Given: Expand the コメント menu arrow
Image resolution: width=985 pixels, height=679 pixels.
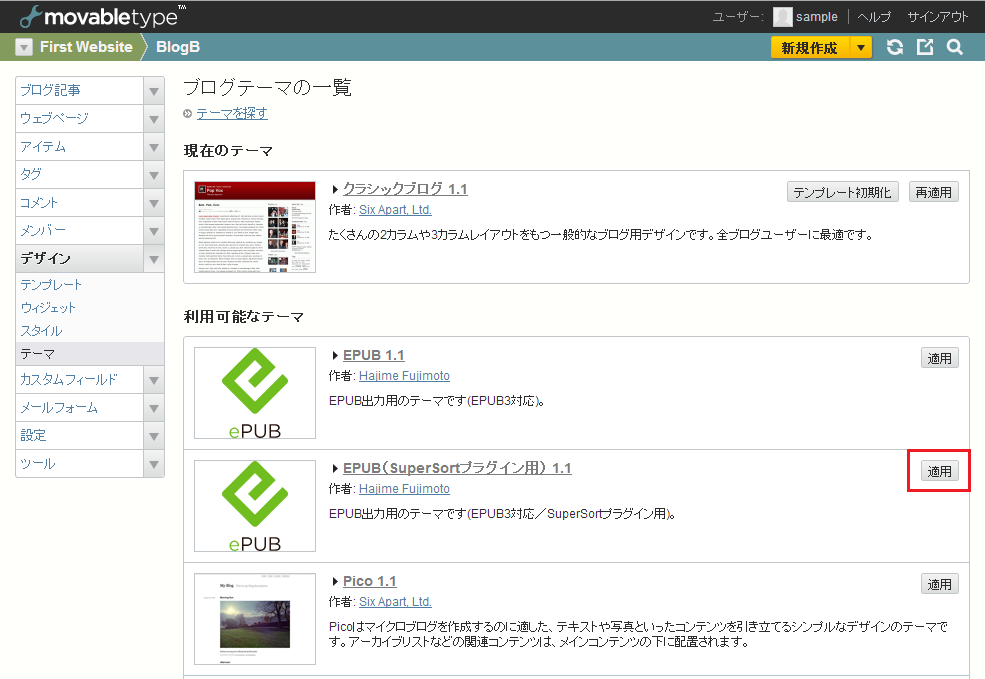Looking at the screenshot, I should point(154,203).
